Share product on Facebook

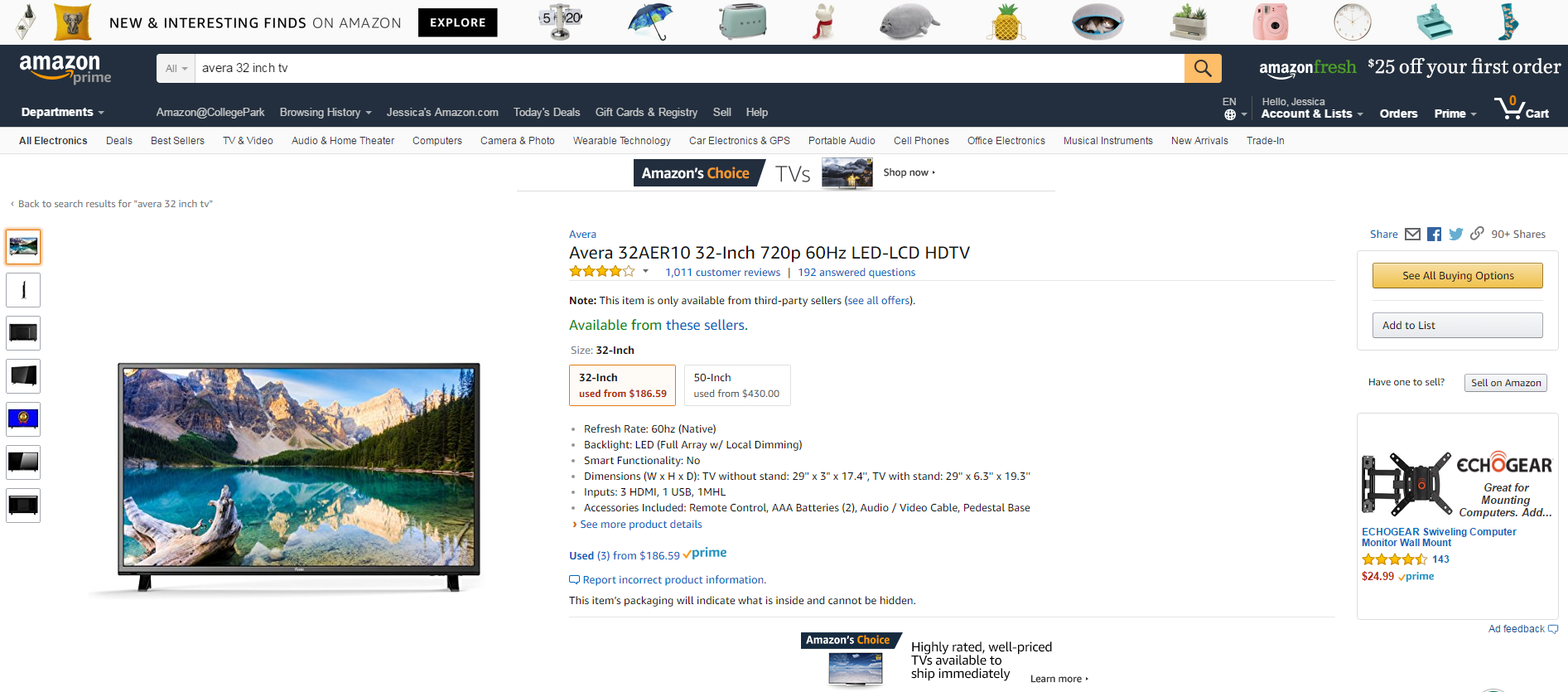click(1435, 235)
